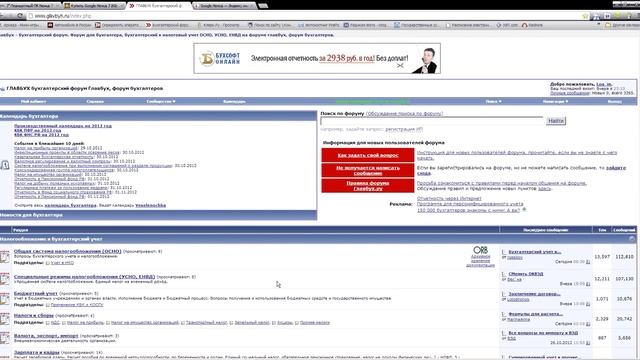Open the Бухгалтерский форум bookmark in the bar
640x360 pixels.
(x=167, y=25)
